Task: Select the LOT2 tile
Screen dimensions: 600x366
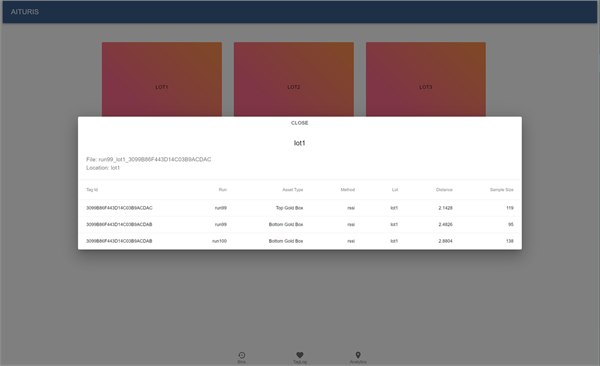Action: click(x=294, y=79)
